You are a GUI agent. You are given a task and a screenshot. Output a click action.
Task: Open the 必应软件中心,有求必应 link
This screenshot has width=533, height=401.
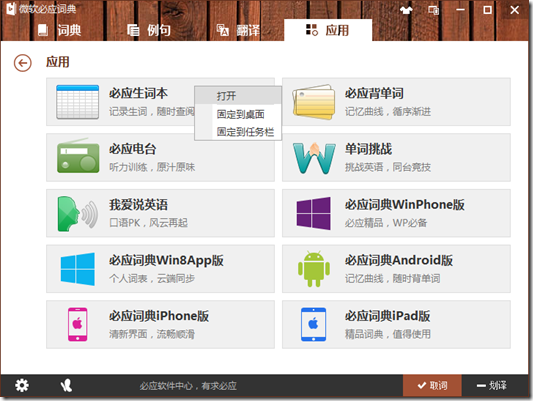tap(188, 386)
